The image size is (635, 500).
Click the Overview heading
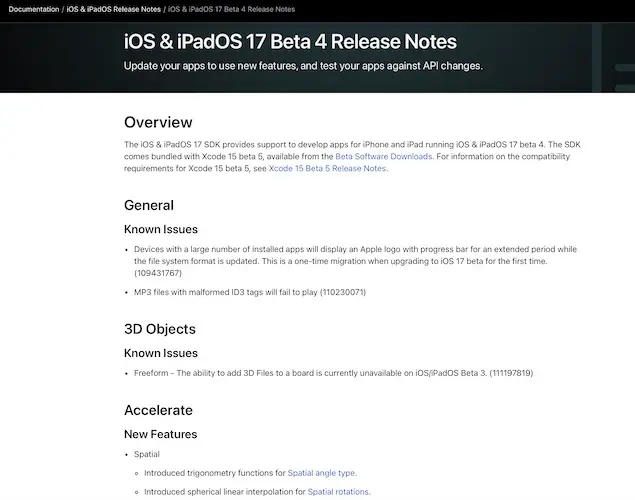158,122
